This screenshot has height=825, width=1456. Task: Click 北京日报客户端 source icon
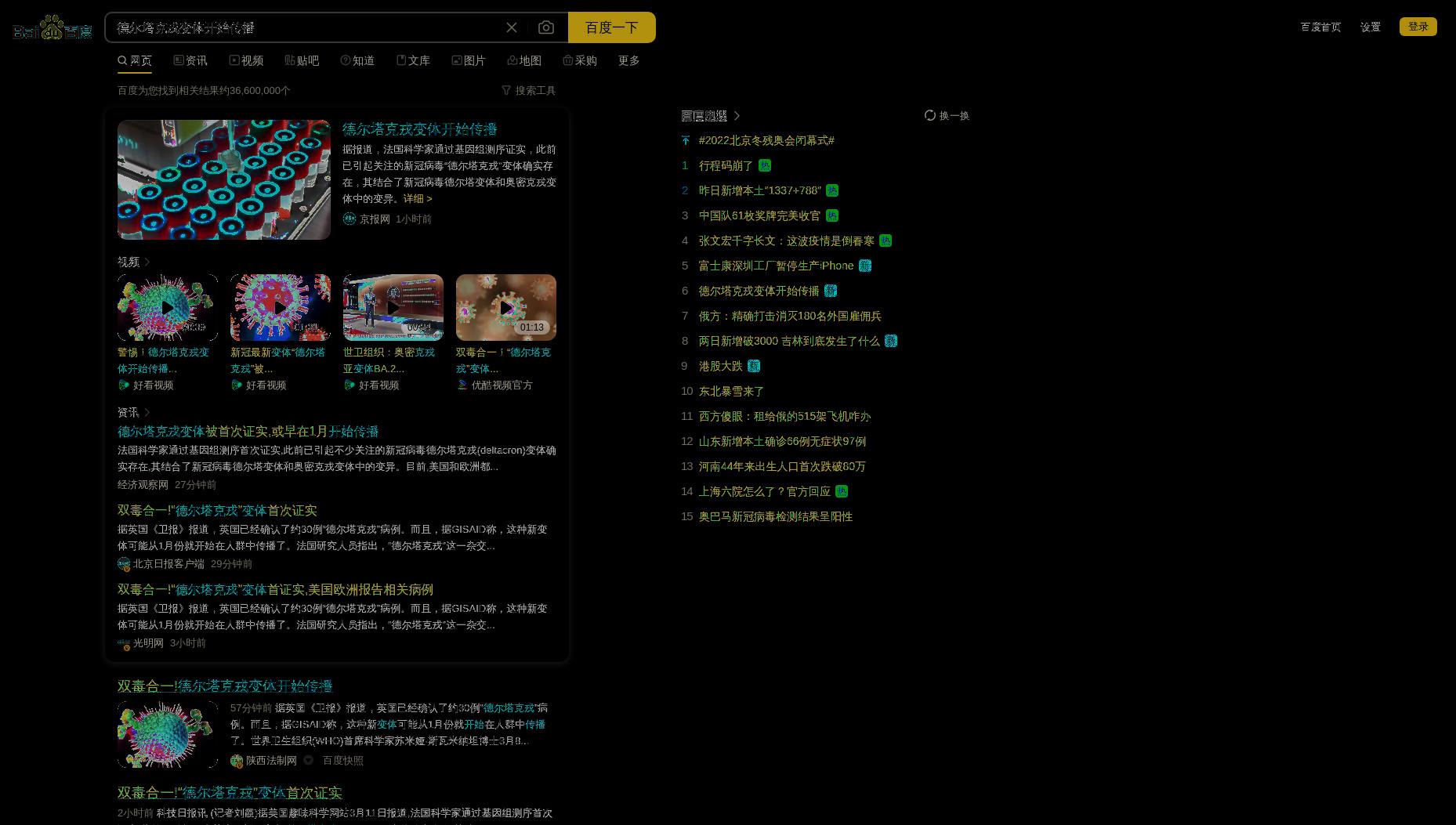pyautogui.click(x=124, y=563)
